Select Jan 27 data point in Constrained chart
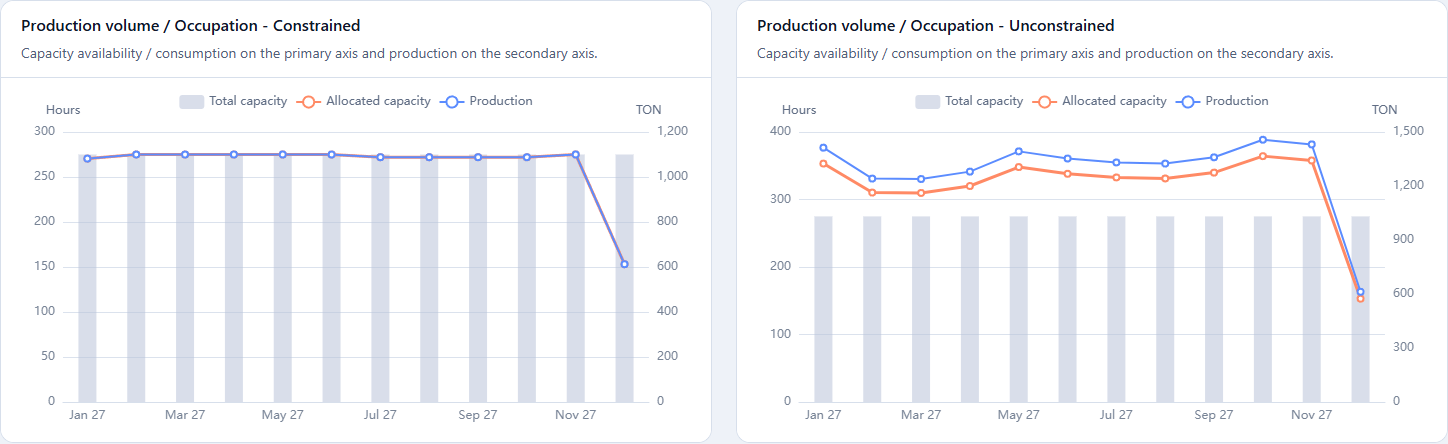 pos(87,158)
